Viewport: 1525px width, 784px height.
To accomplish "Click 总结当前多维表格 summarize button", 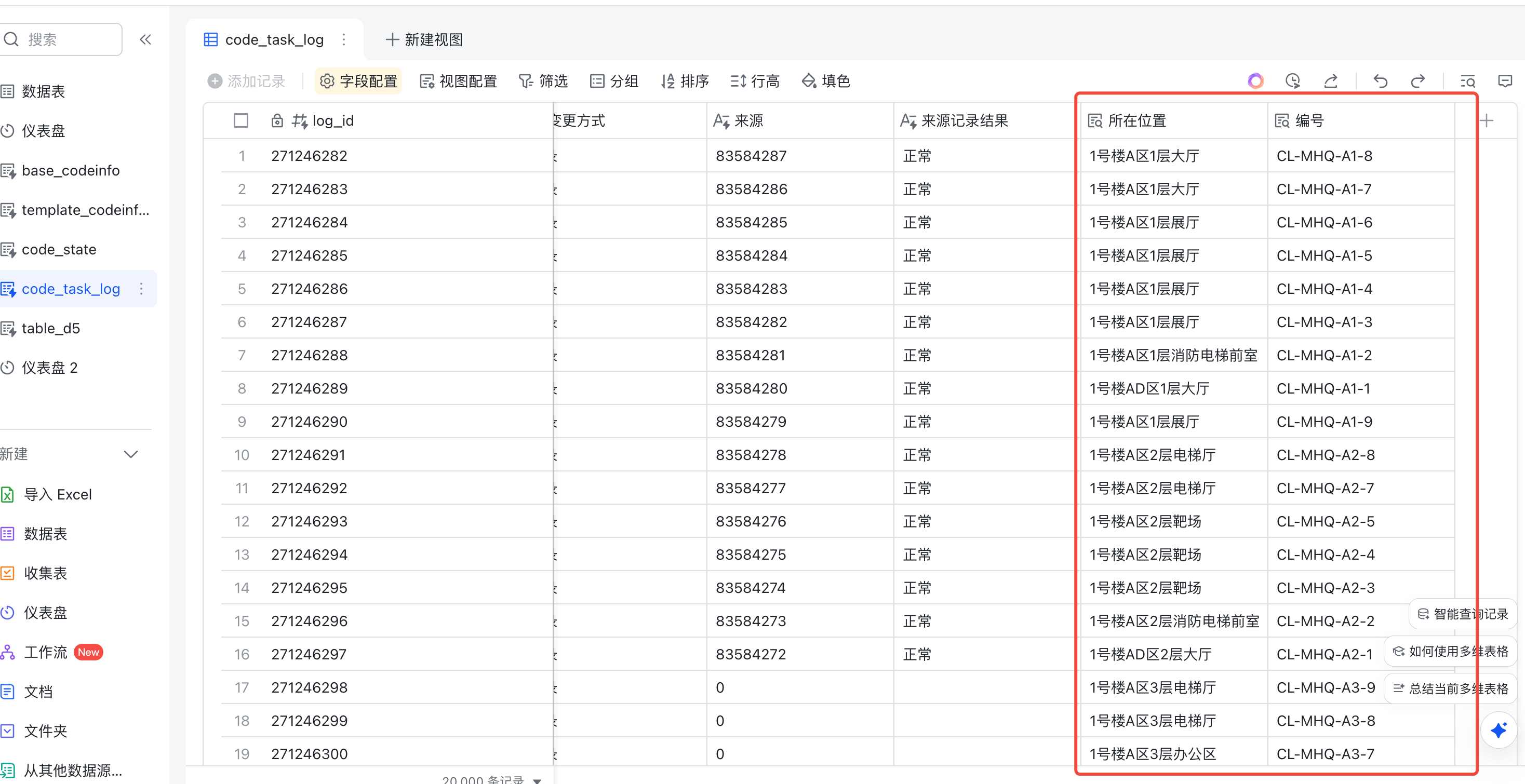I will [x=1450, y=689].
